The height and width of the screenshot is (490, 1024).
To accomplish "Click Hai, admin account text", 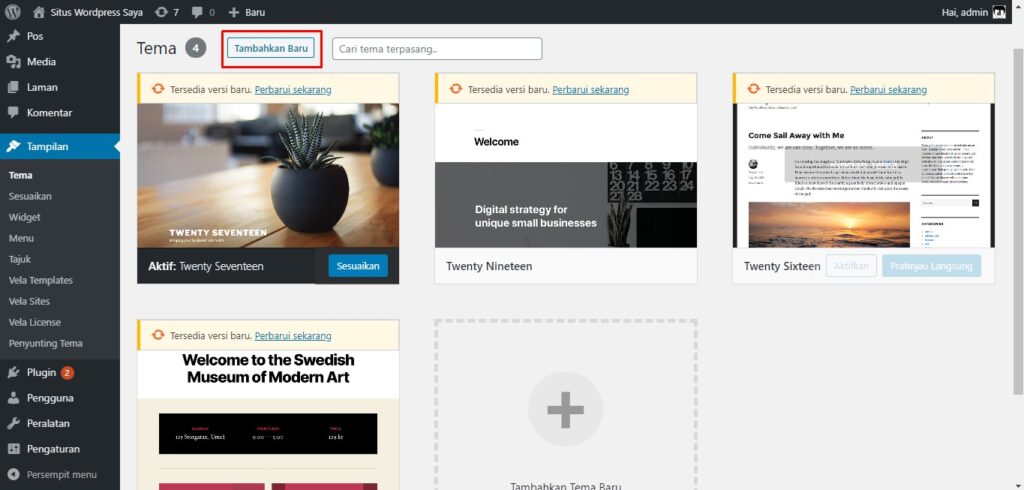I will (x=965, y=12).
